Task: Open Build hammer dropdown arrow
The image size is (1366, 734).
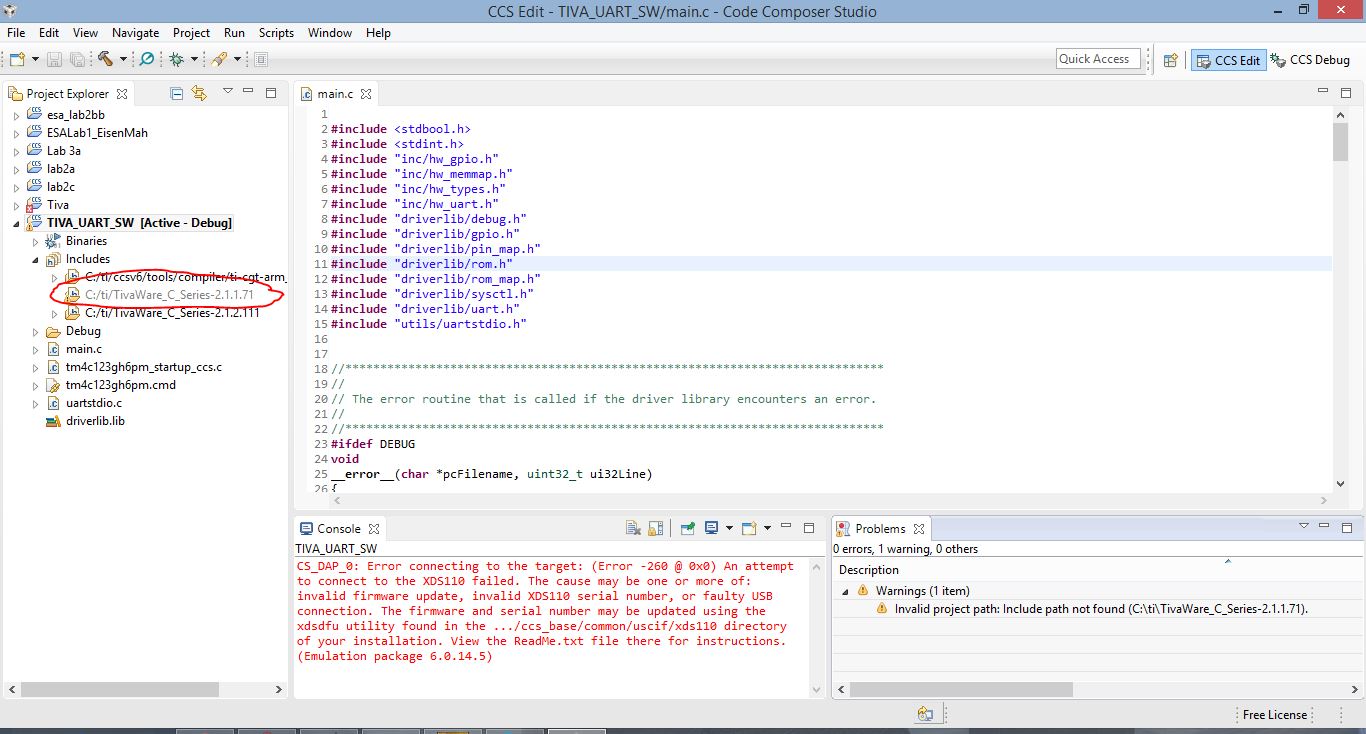Action: tap(122, 60)
